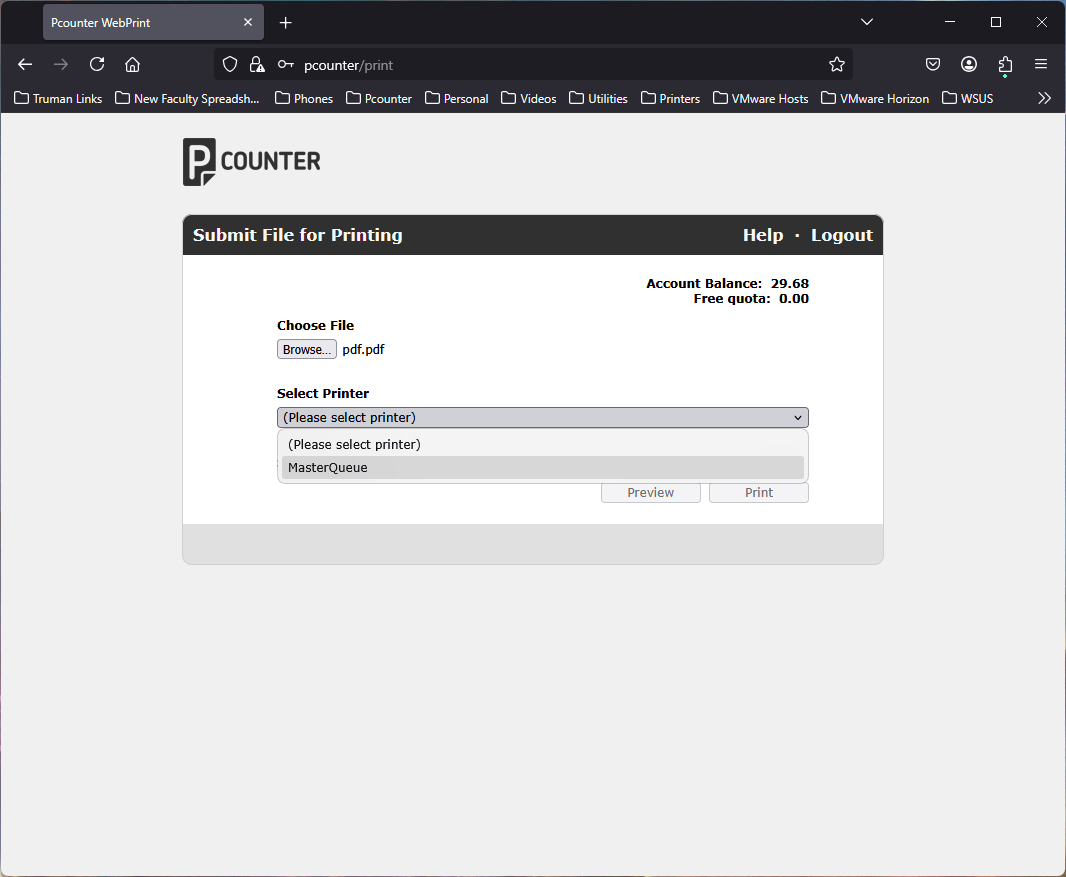Maximize the browser window
The height and width of the screenshot is (877, 1066).
coord(996,22)
